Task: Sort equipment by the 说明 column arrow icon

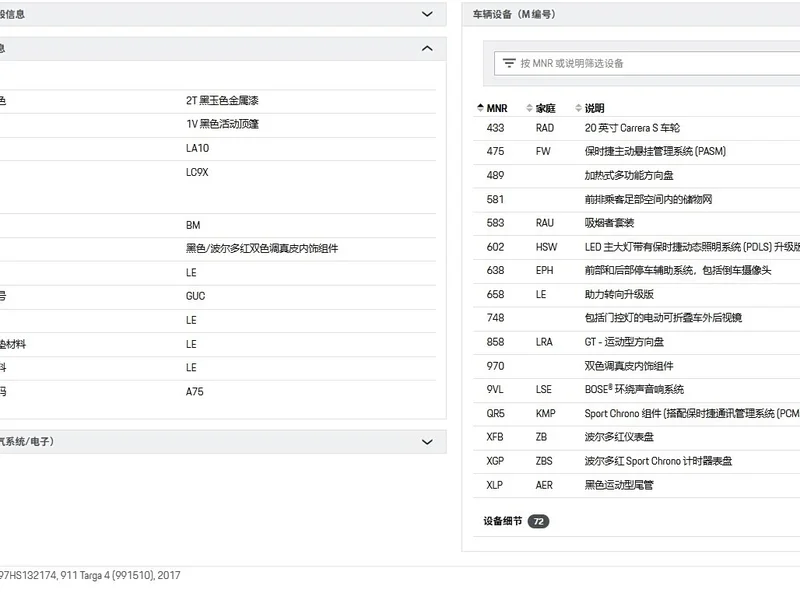Action: [x=578, y=108]
